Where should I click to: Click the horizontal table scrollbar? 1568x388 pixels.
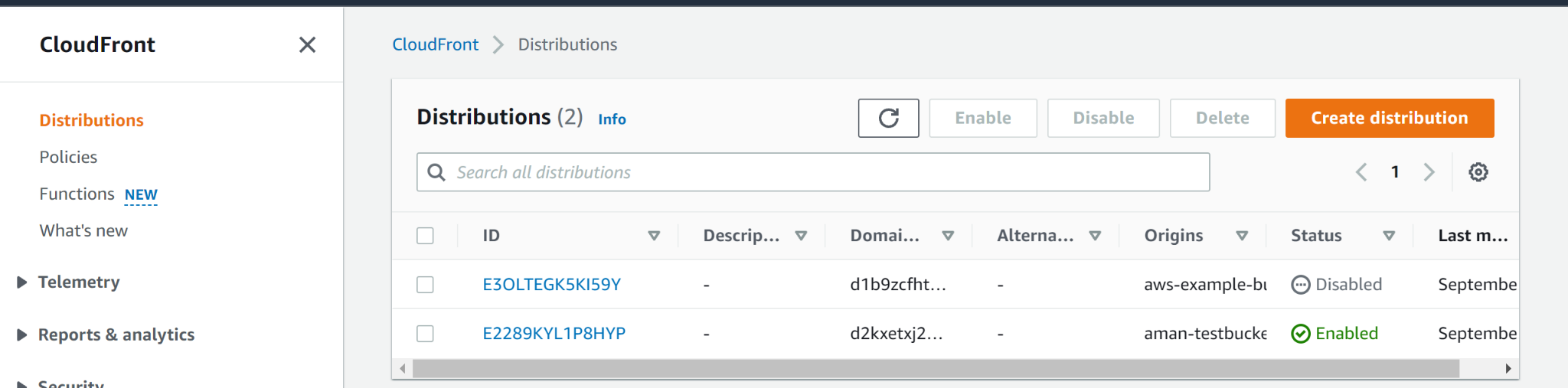coord(934,369)
